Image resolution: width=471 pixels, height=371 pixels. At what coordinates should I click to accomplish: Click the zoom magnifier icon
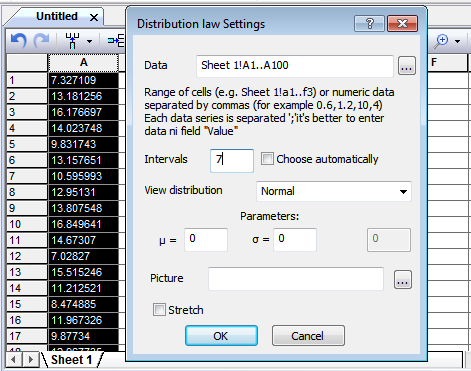442,41
